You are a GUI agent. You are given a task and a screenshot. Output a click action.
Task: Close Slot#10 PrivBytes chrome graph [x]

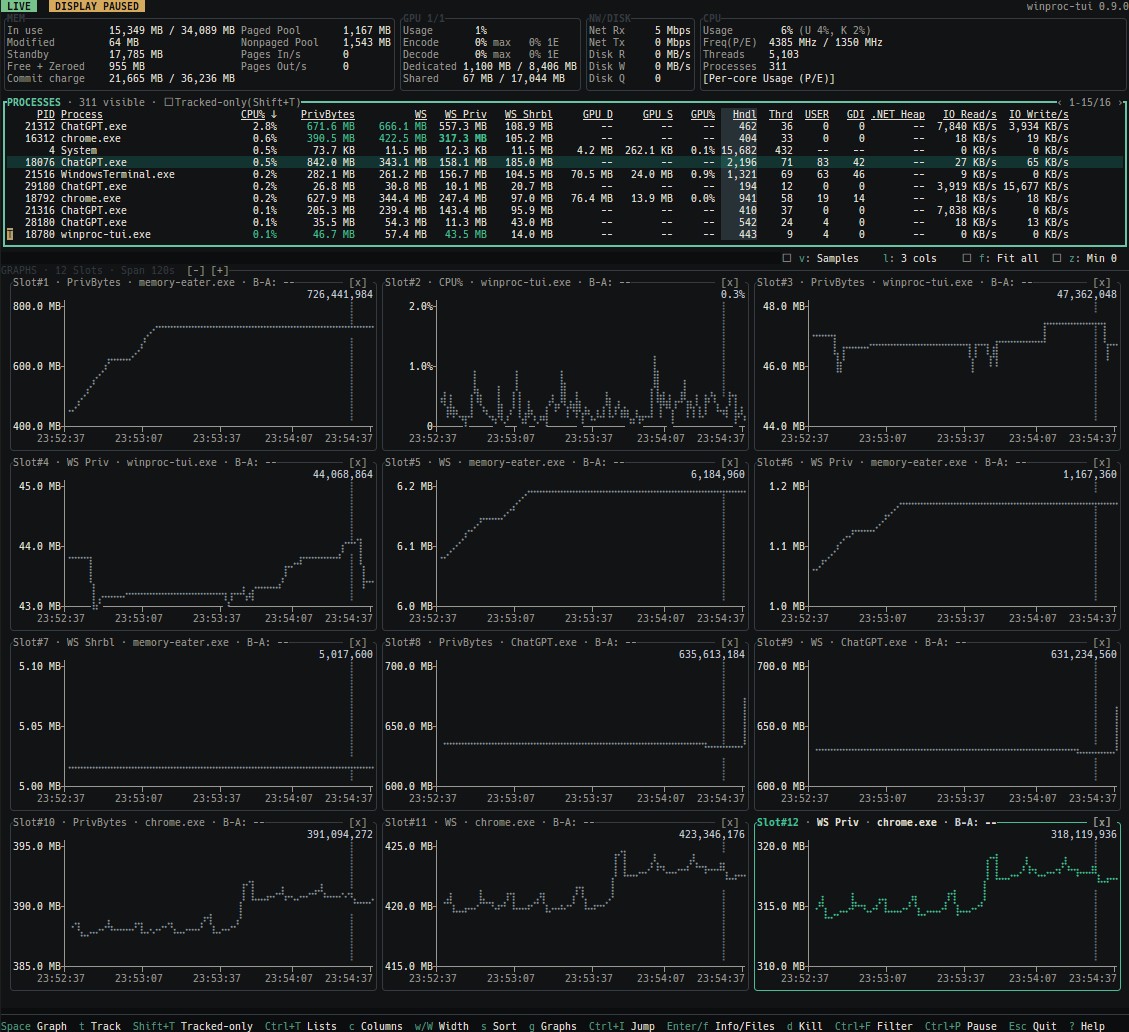(x=358, y=822)
